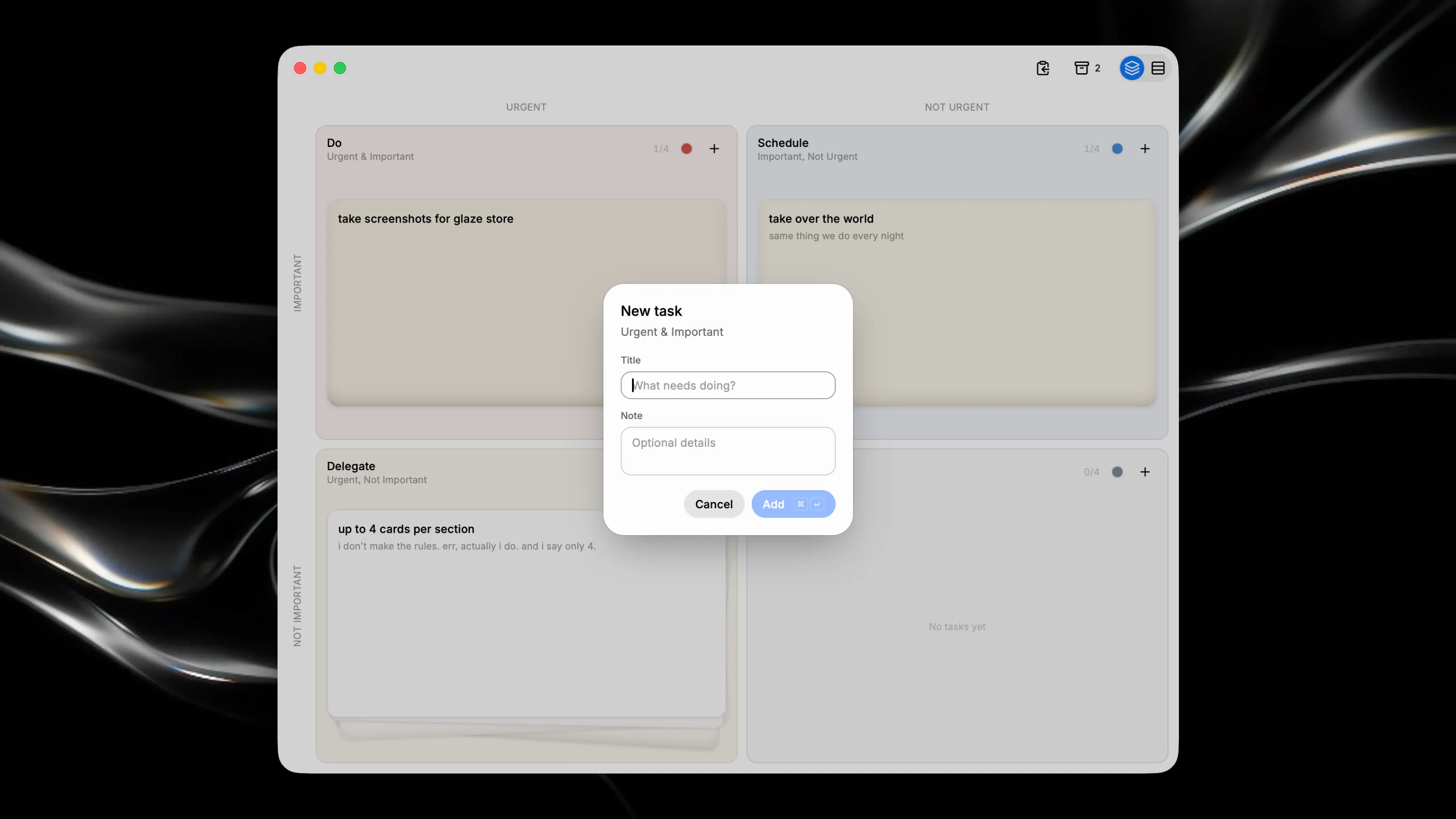Switch to list rows view icon

point(1158,68)
